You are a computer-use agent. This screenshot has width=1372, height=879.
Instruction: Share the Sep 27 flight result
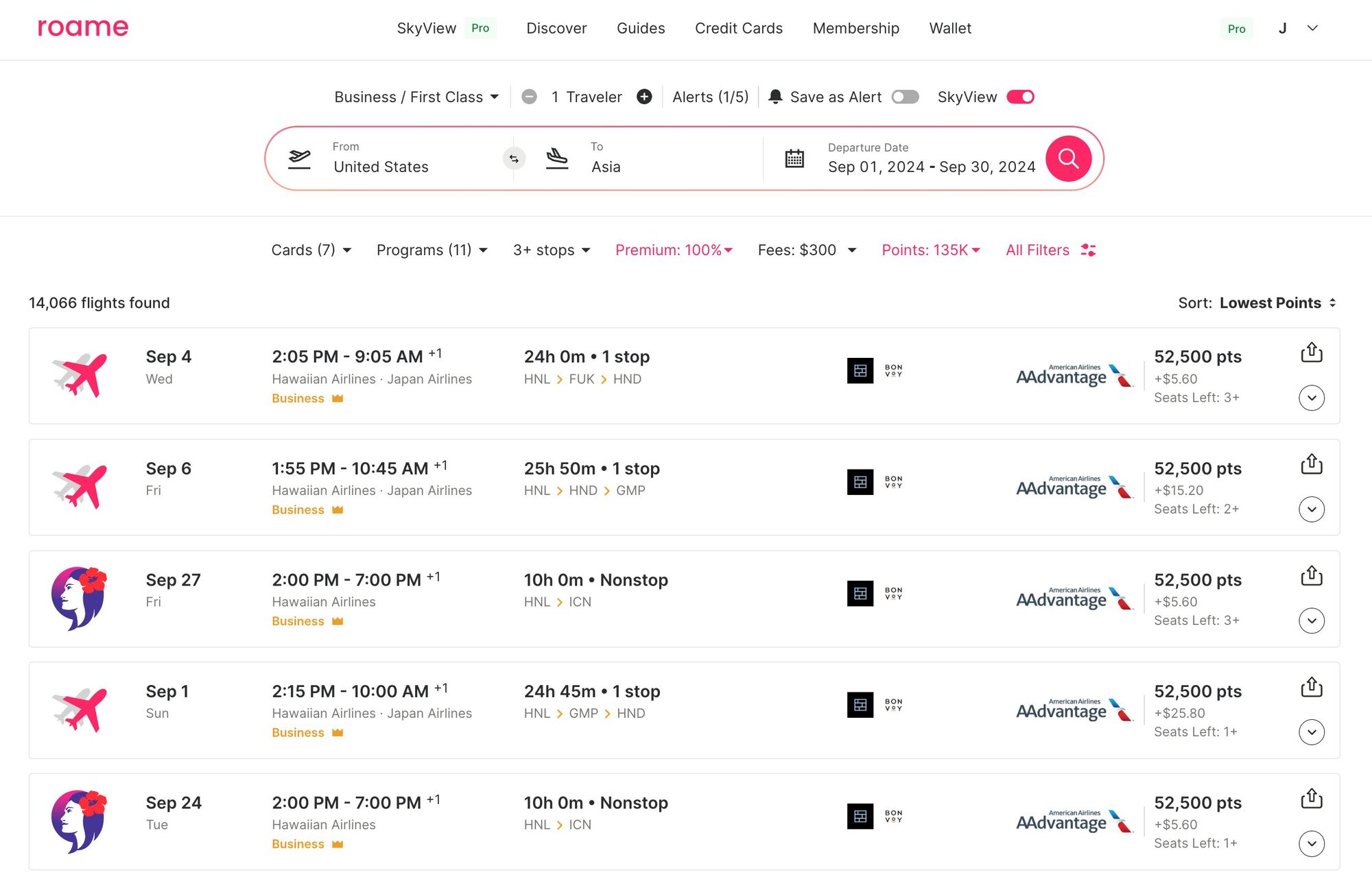point(1311,575)
